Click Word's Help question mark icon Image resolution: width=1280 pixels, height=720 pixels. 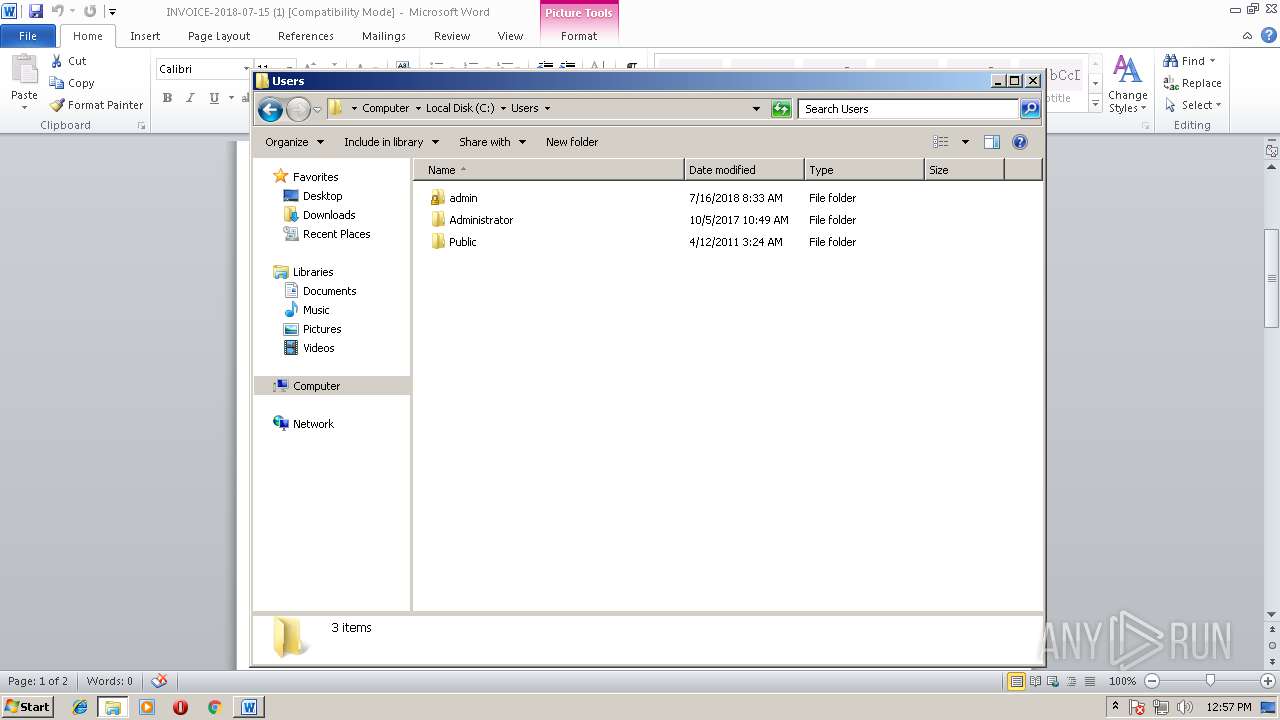coord(1269,35)
